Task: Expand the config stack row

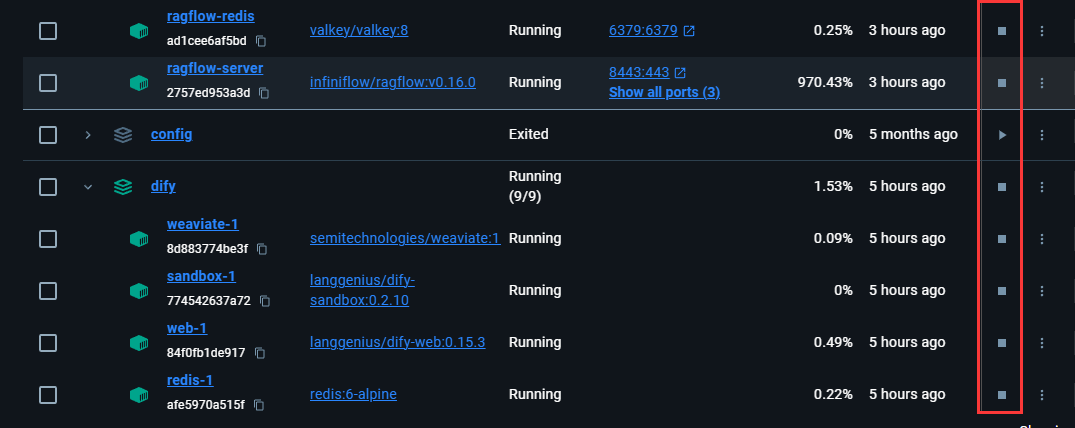Action: 88,134
